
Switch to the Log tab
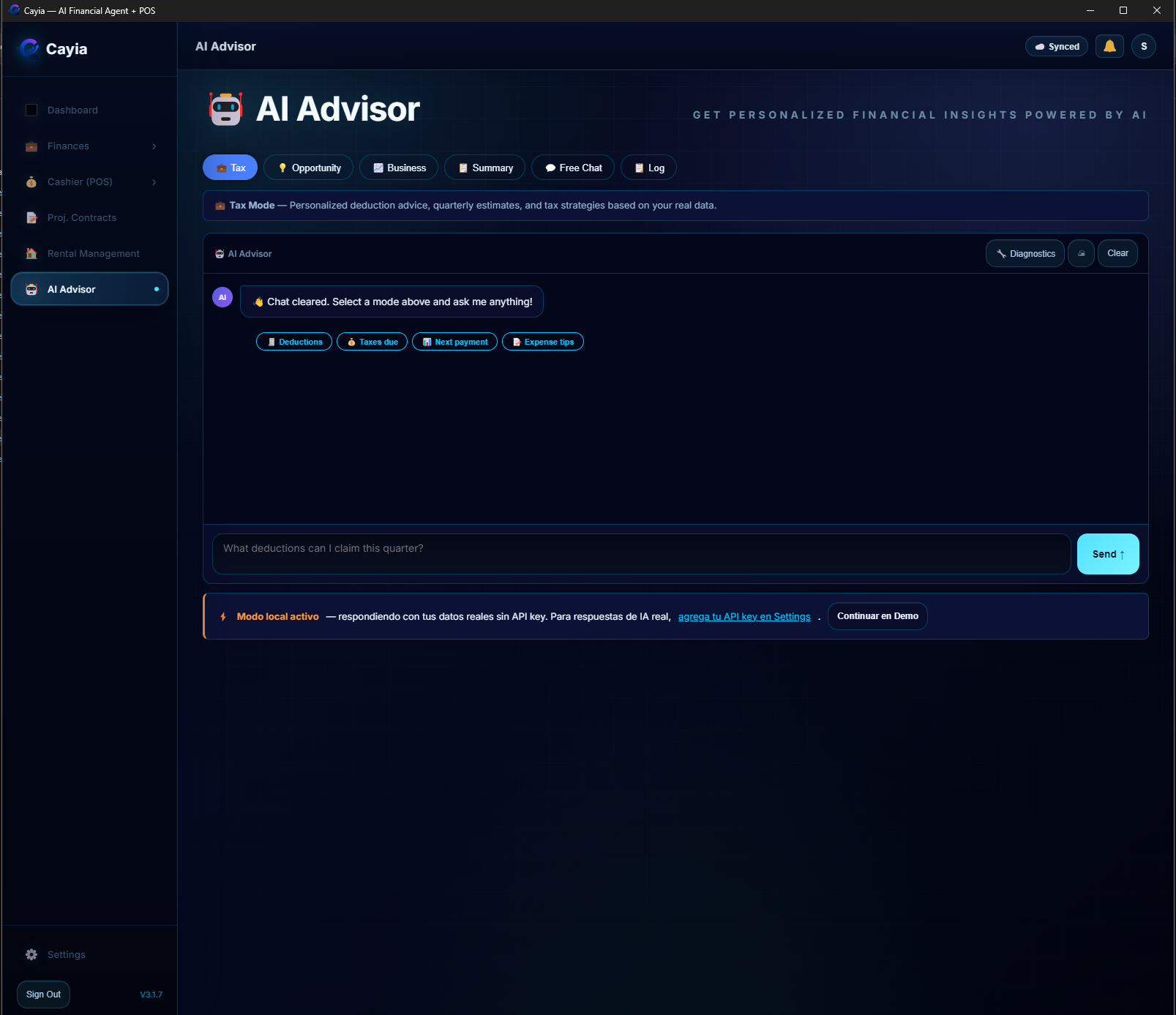[648, 168]
